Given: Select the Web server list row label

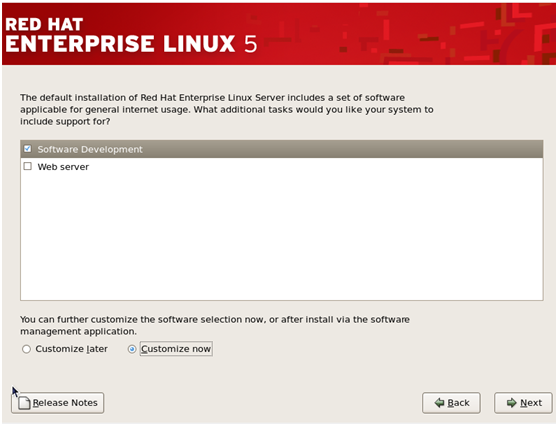Looking at the screenshot, I should tap(63, 167).
